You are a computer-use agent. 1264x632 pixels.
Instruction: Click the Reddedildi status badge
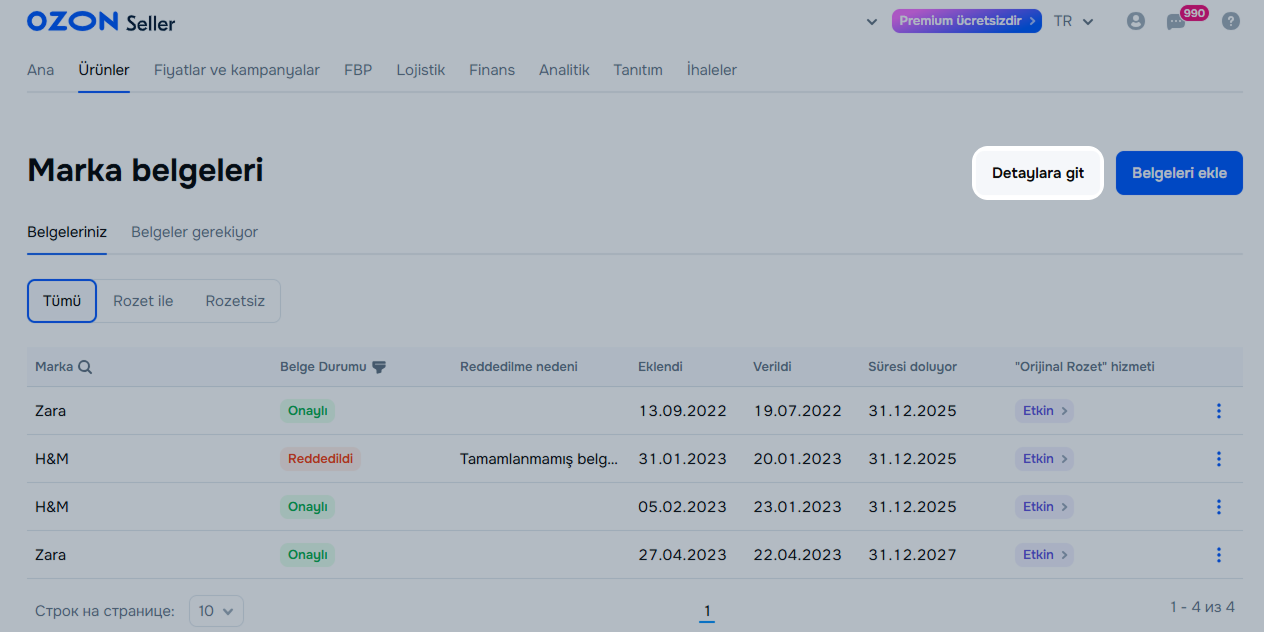pos(320,459)
